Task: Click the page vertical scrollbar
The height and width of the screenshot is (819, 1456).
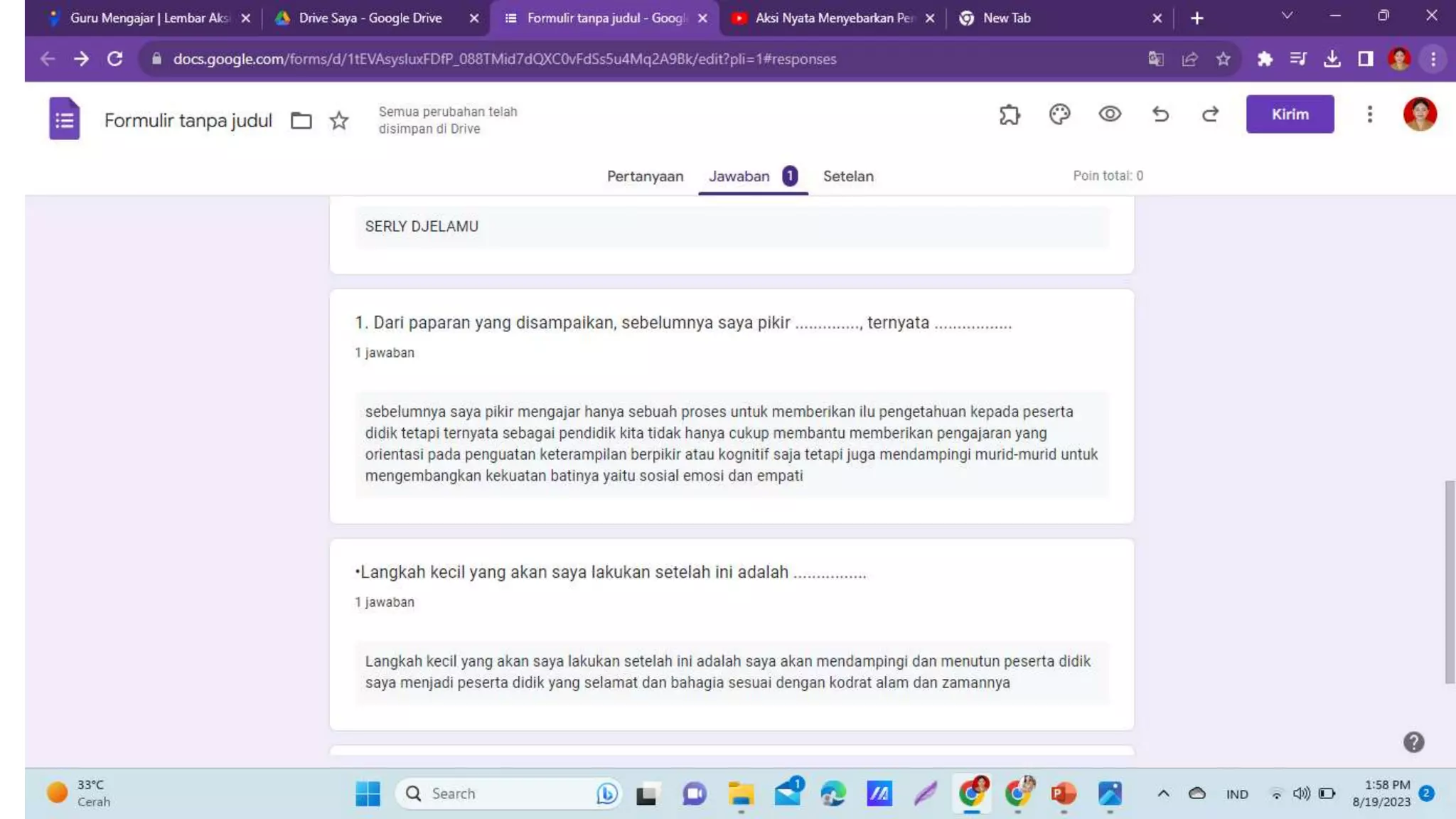Action: (x=1450, y=582)
